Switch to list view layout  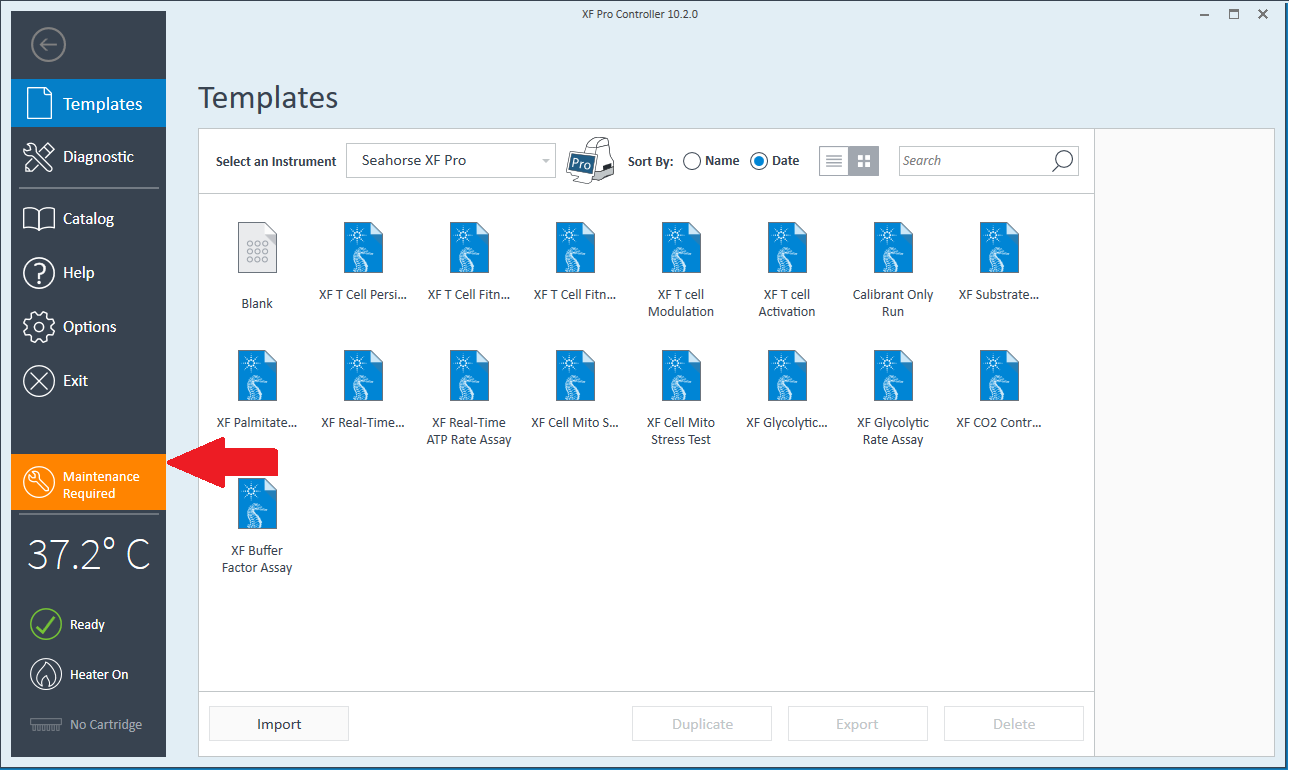tap(834, 161)
